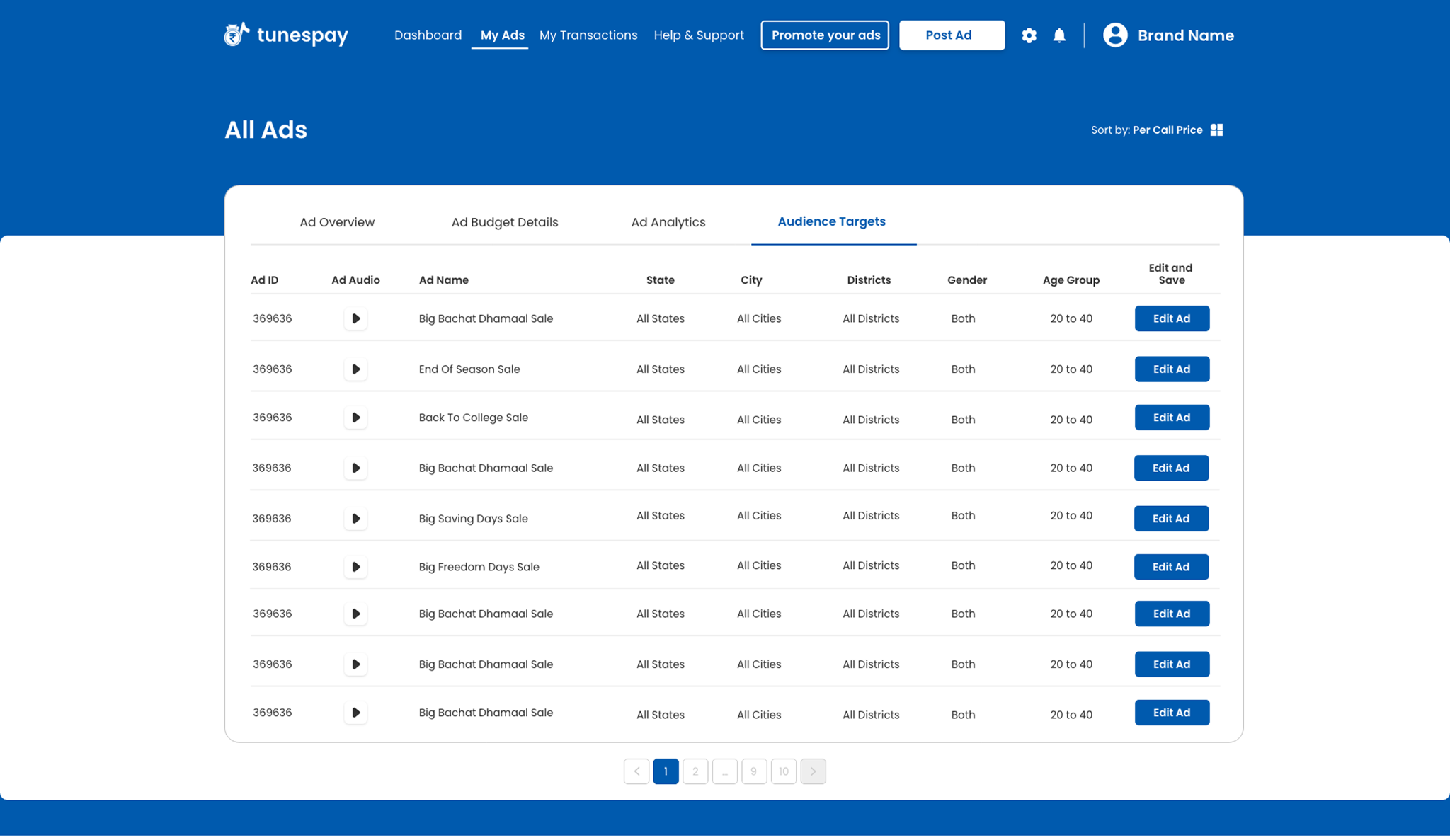Viewport: 1450px width, 840px height.
Task: Click Back To College Sale ad name
Action: tap(473, 418)
